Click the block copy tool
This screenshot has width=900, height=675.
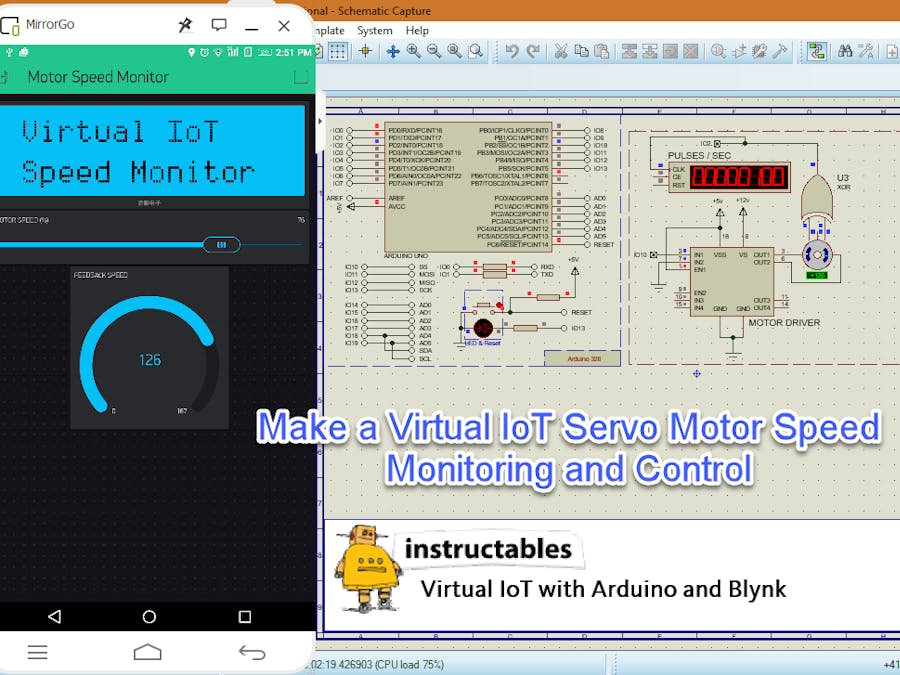click(630, 52)
